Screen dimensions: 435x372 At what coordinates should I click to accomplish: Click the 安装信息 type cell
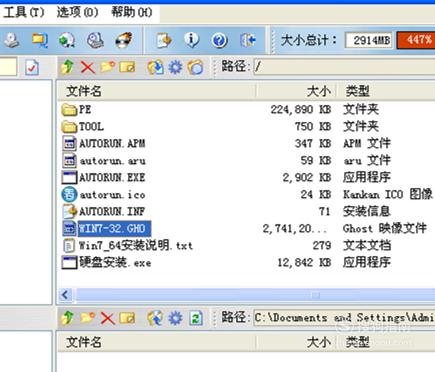coord(367,212)
